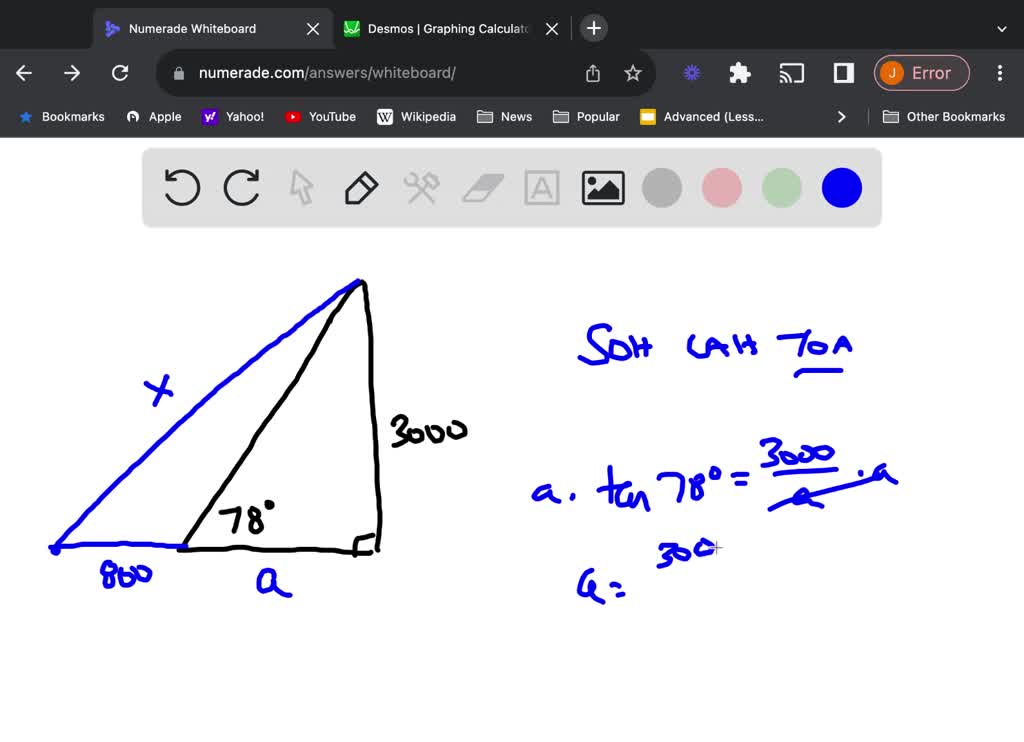
Task: Expand the hidden bookmarks chevron
Action: click(x=842, y=116)
